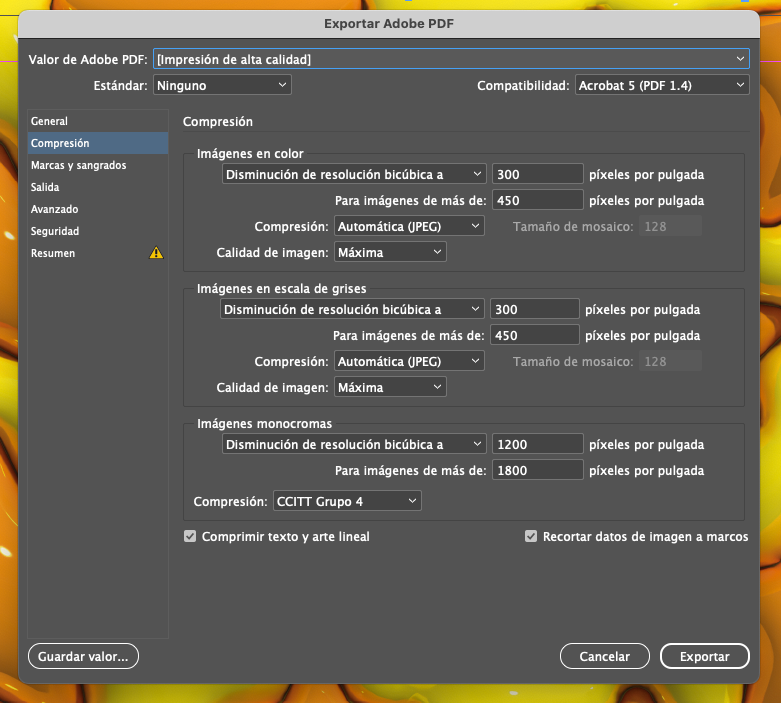The image size is (781, 703).
Task: Open Compresión dropdown under escala de grises
Action: point(409,361)
